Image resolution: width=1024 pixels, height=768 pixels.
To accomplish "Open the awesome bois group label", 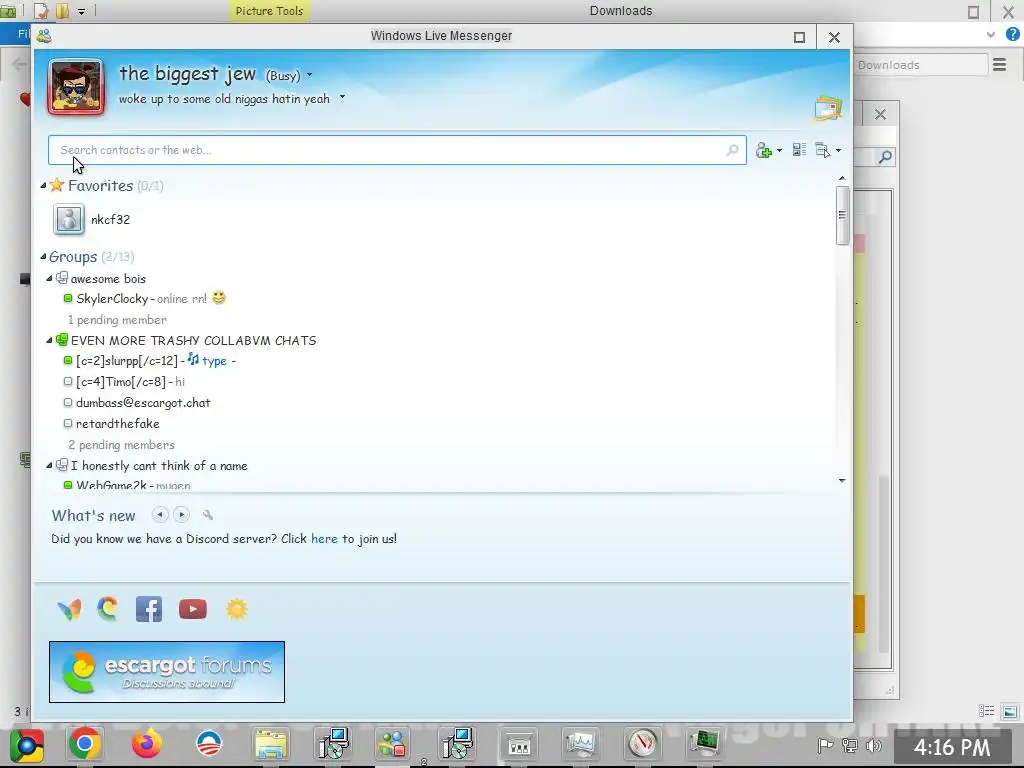I will coord(108,279).
